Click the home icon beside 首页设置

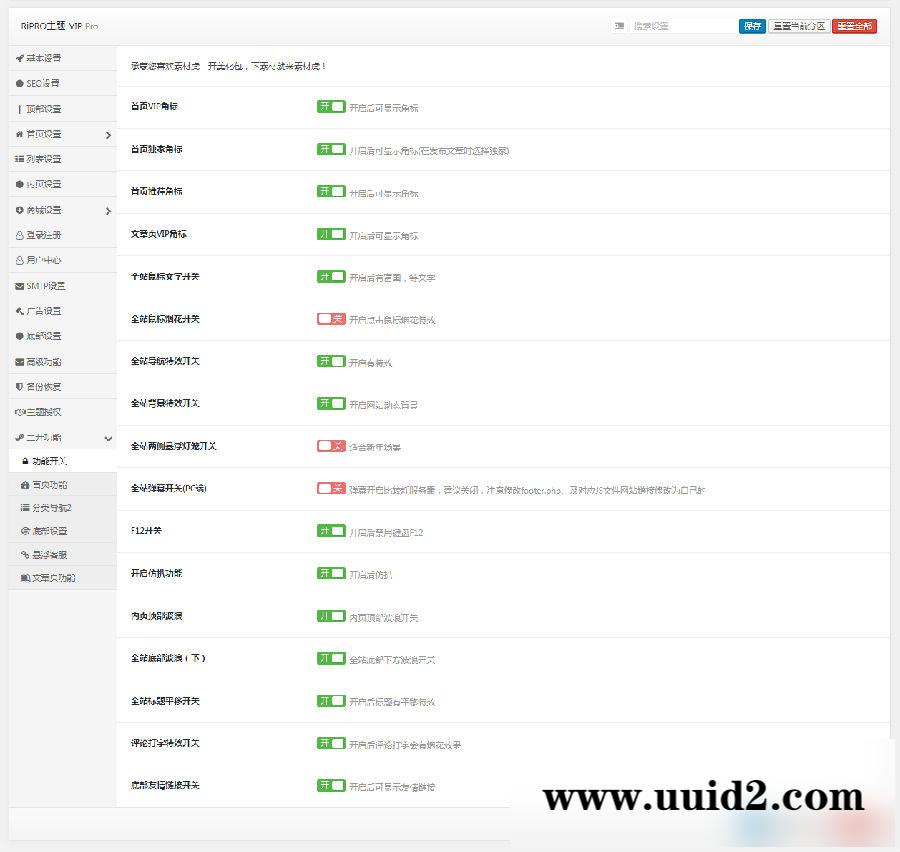coord(20,134)
